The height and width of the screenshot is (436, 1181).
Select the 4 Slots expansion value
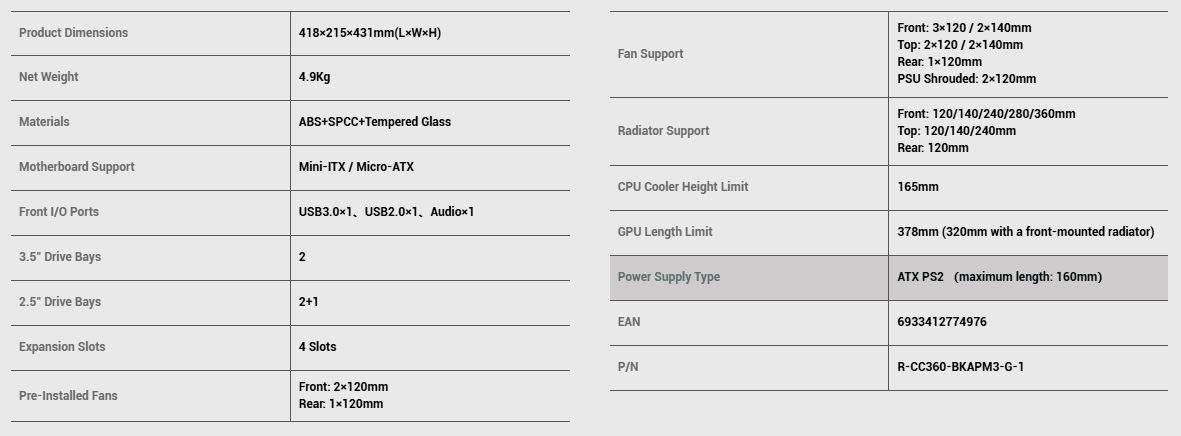317,347
